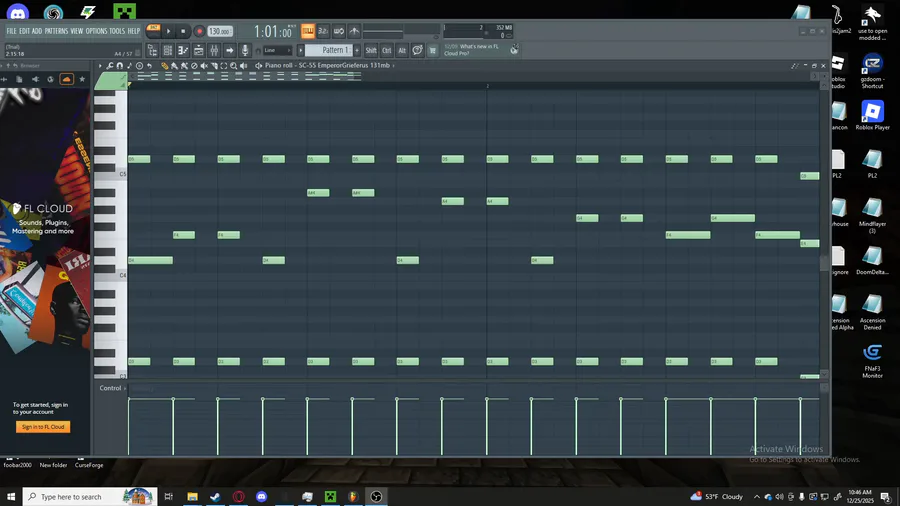Viewport: 900px width, 506px height.
Task: Toggle the 3-2-1 countdown before recording
Action: point(323,31)
